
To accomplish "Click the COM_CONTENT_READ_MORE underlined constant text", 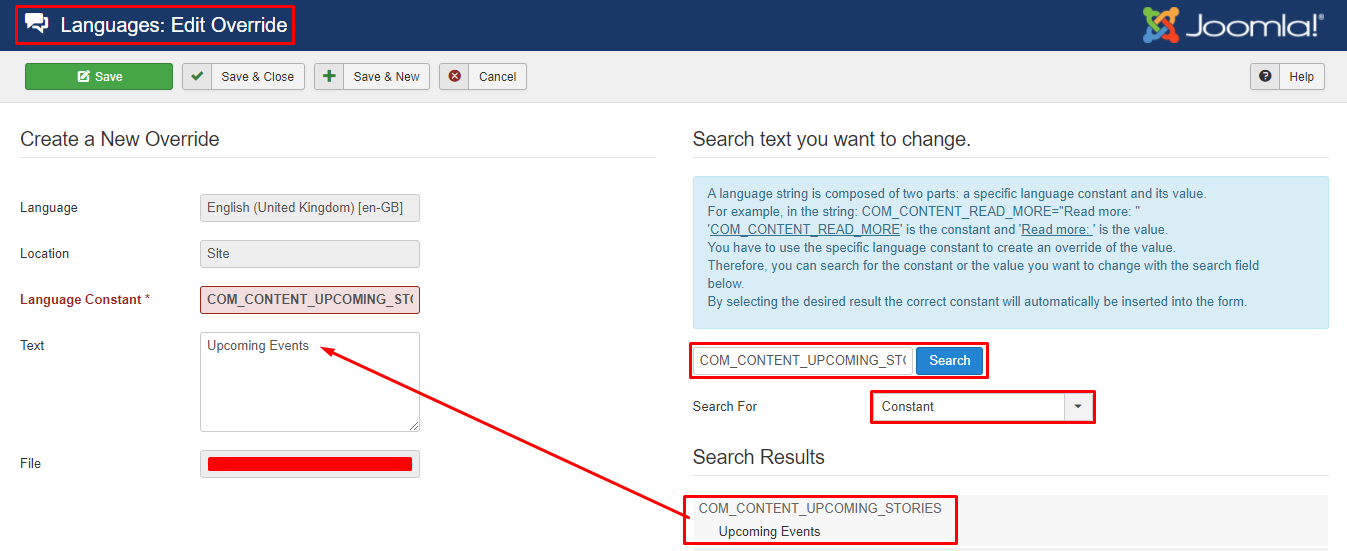I will coord(805,230).
